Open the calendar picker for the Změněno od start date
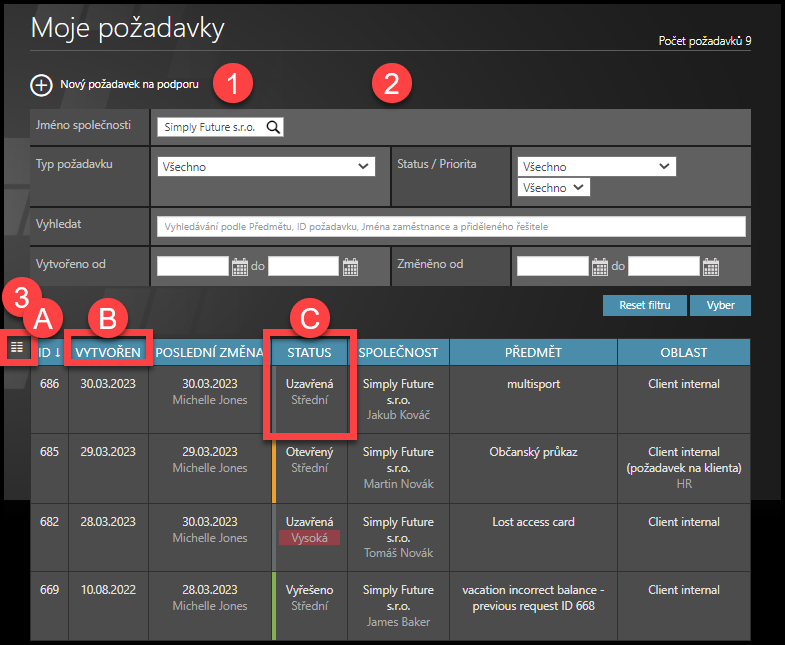The image size is (785, 645). pyautogui.click(x=599, y=266)
